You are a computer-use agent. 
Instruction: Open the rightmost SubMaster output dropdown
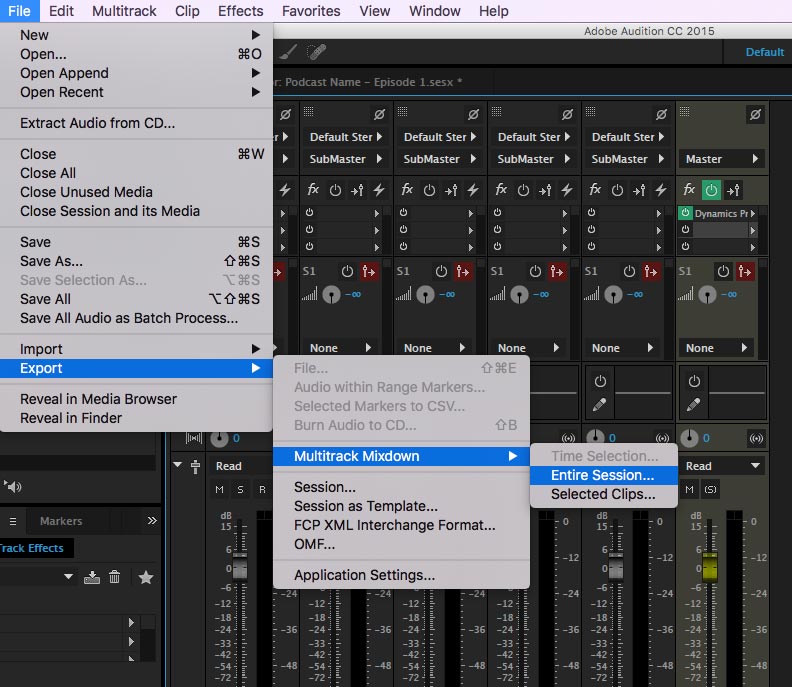coord(628,159)
